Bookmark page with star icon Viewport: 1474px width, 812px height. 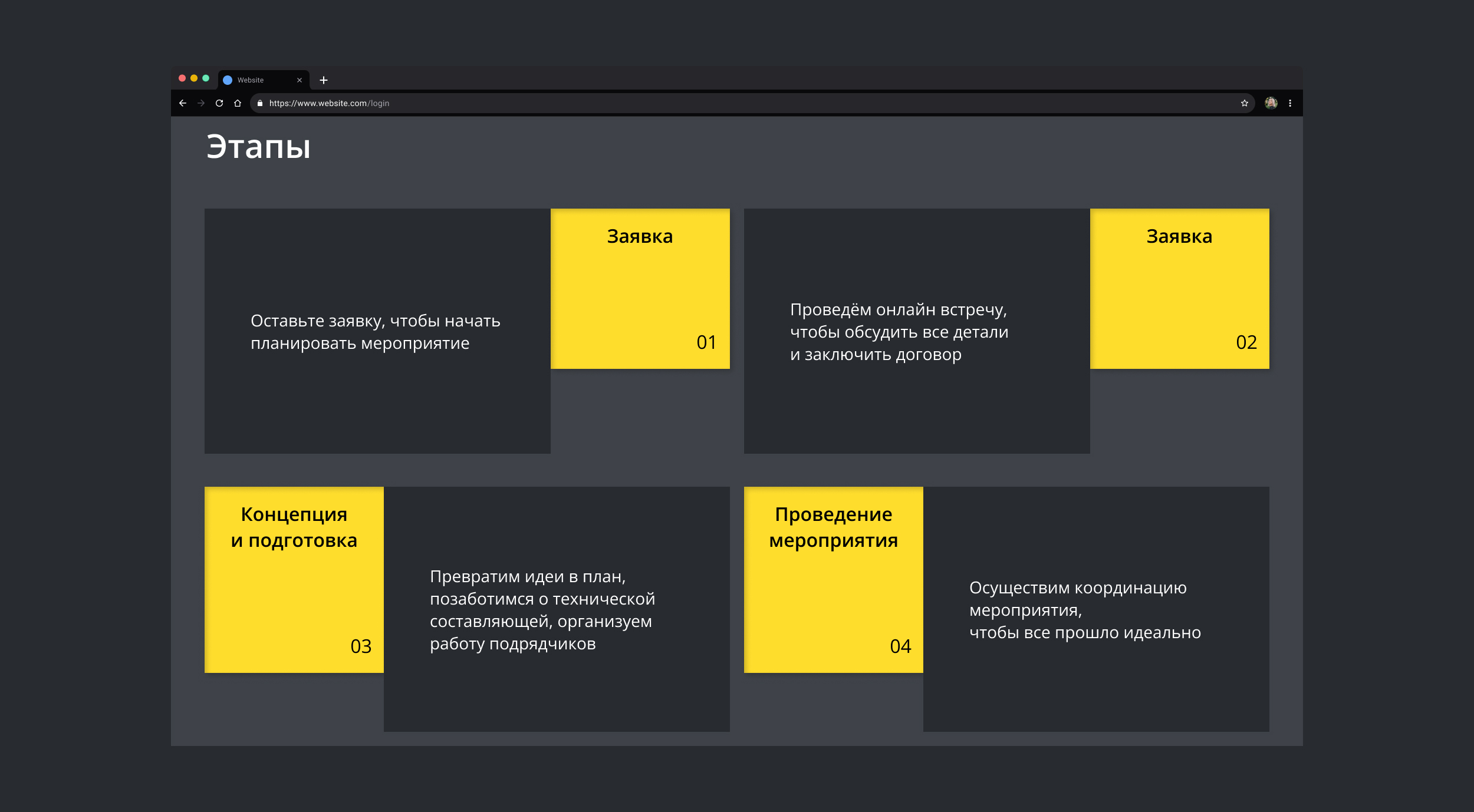pyautogui.click(x=1245, y=103)
